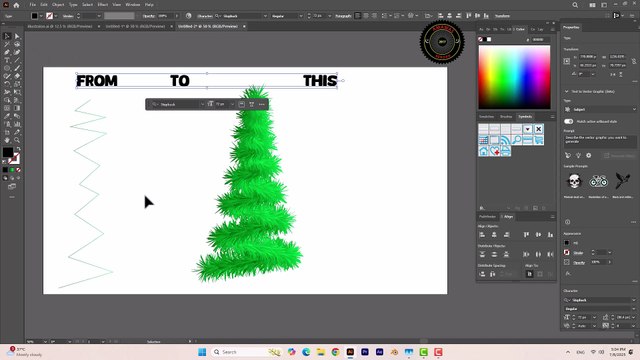Switch to the Swatches tab
Viewport: 640px width, 360px height.
click(486, 117)
